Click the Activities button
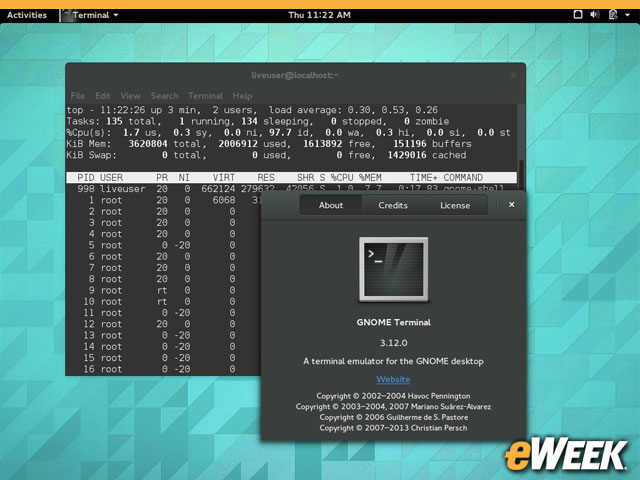This screenshot has height=480, width=640. coord(27,15)
